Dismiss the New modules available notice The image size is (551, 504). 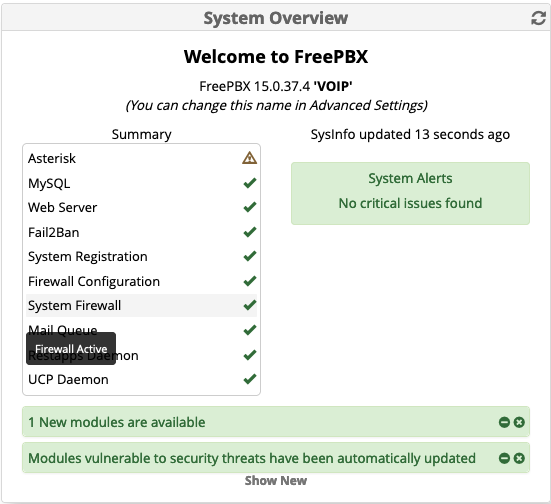(x=519, y=422)
